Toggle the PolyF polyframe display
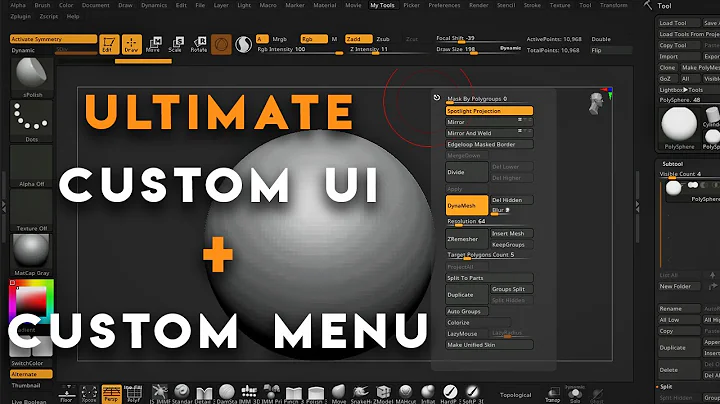Viewport: 720px width, 404px height. coord(134,394)
